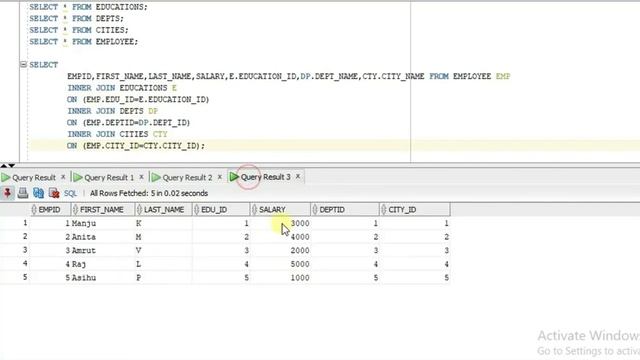This screenshot has width=640, height=360.
Task: Sort by the EDU_ID column header
Action: [221, 210]
